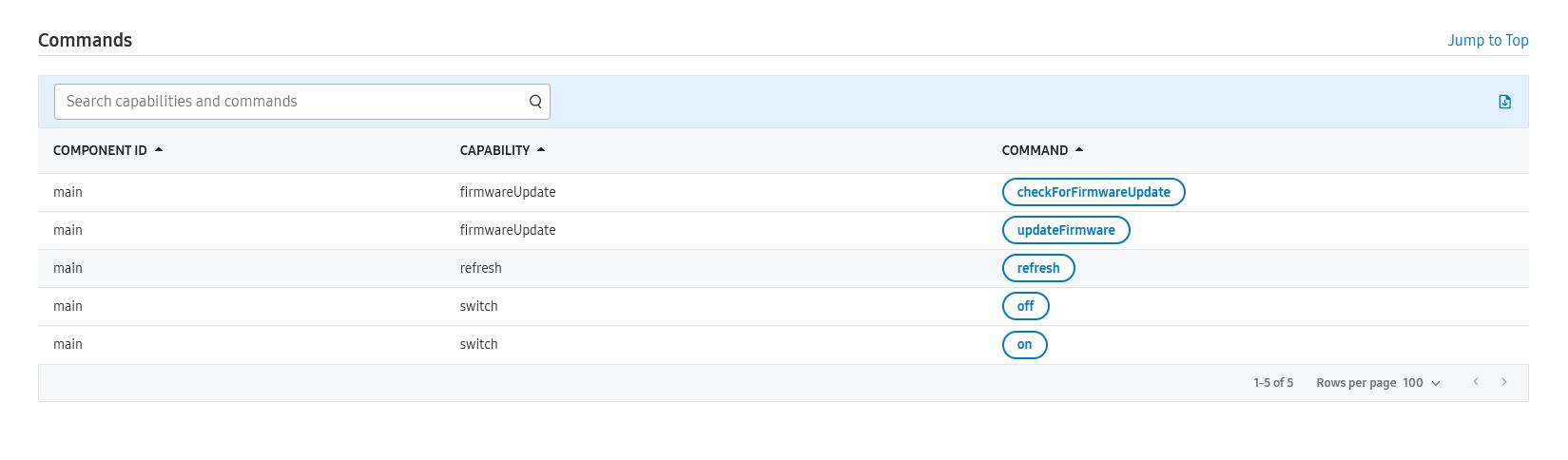Click the Jump to Top link
Image resolution: width=1568 pixels, height=460 pixels.
coord(1487,40)
